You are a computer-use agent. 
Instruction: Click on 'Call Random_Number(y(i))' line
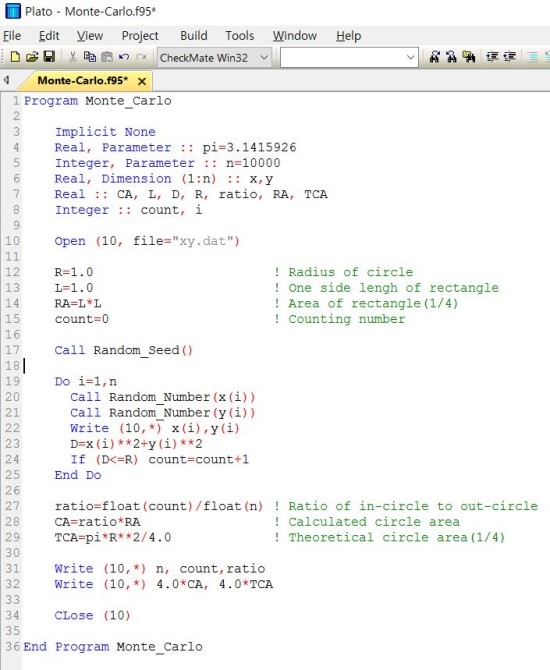pos(162,413)
